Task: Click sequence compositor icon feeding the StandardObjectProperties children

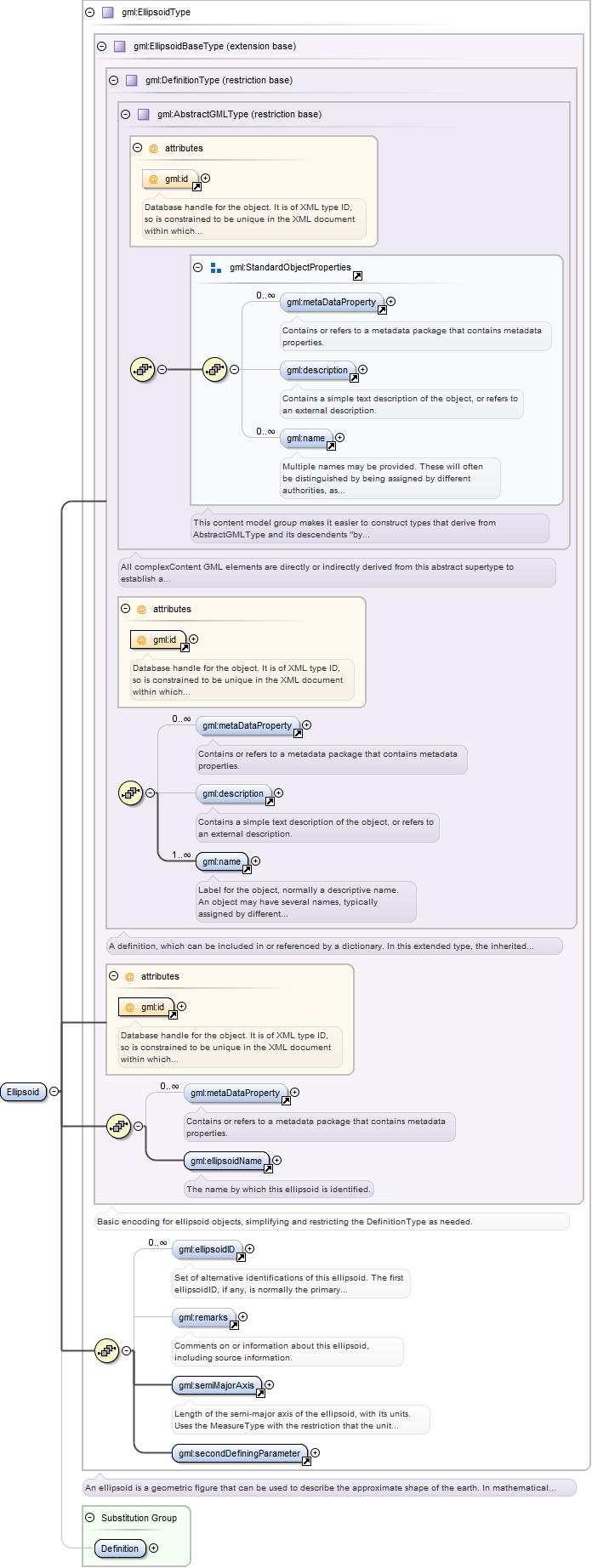Action: pyautogui.click(x=215, y=369)
